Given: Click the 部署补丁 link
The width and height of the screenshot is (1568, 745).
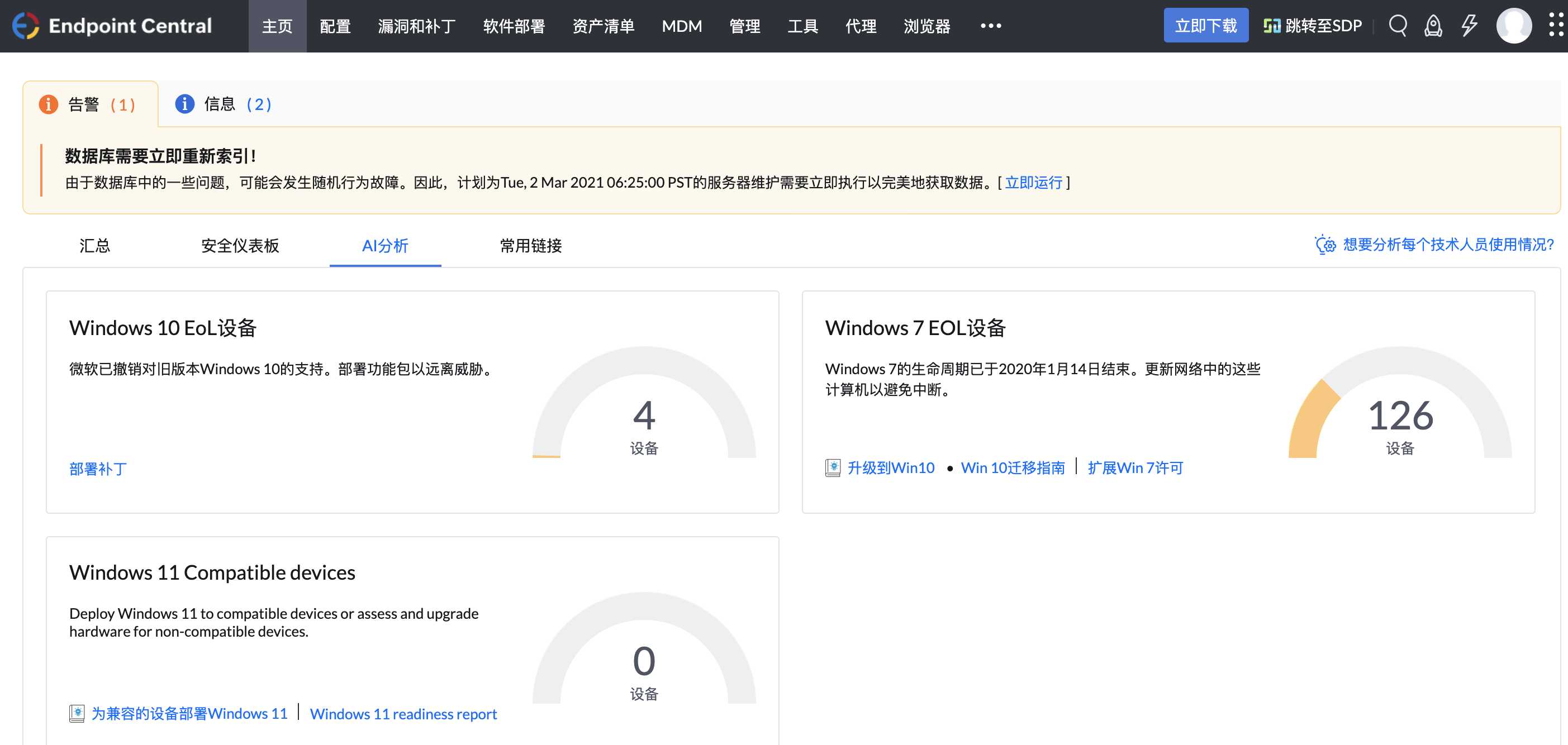Looking at the screenshot, I should [x=97, y=469].
